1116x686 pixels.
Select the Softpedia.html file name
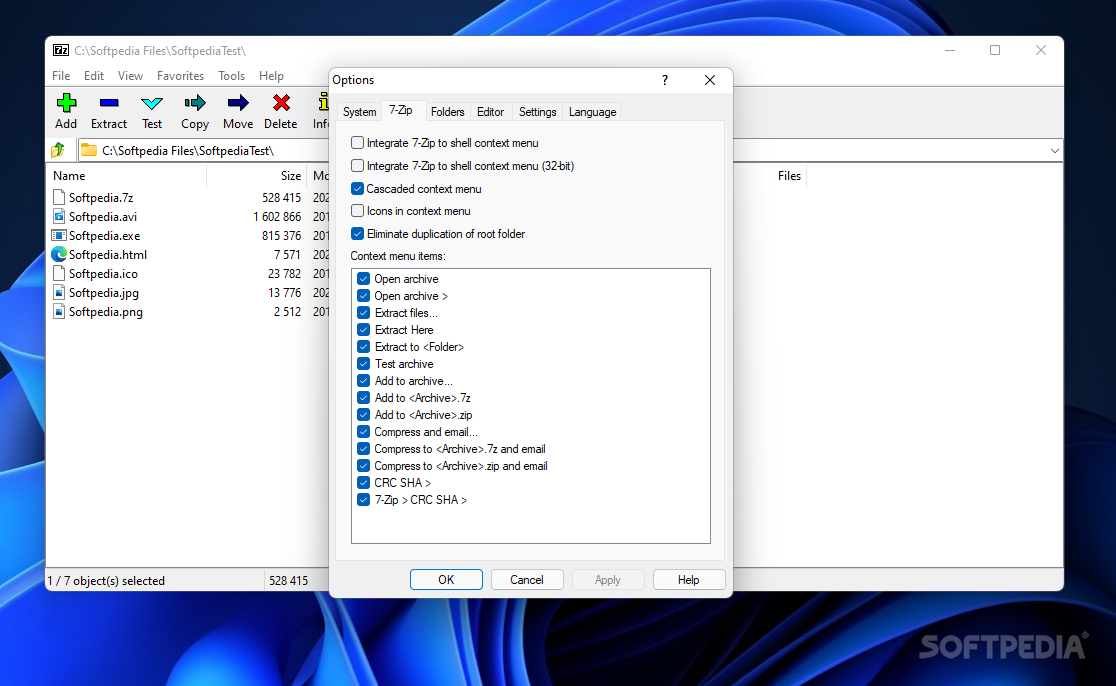(x=107, y=254)
